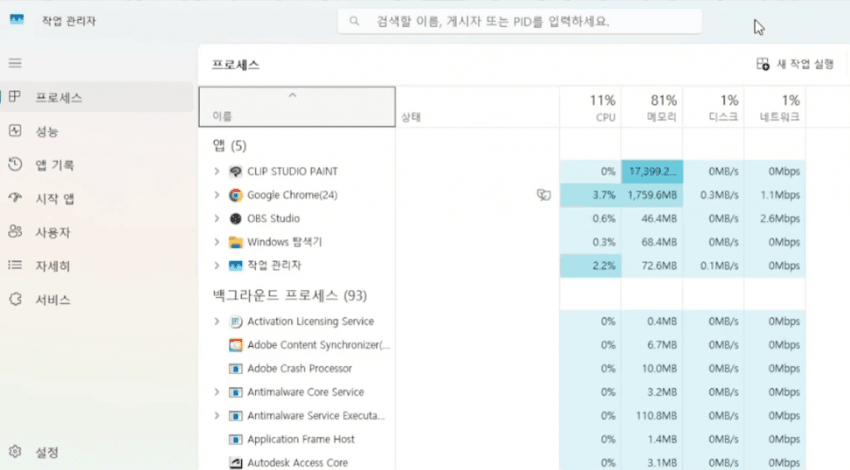Click the OBS Studio process icon
850x470 pixels.
pos(235,218)
